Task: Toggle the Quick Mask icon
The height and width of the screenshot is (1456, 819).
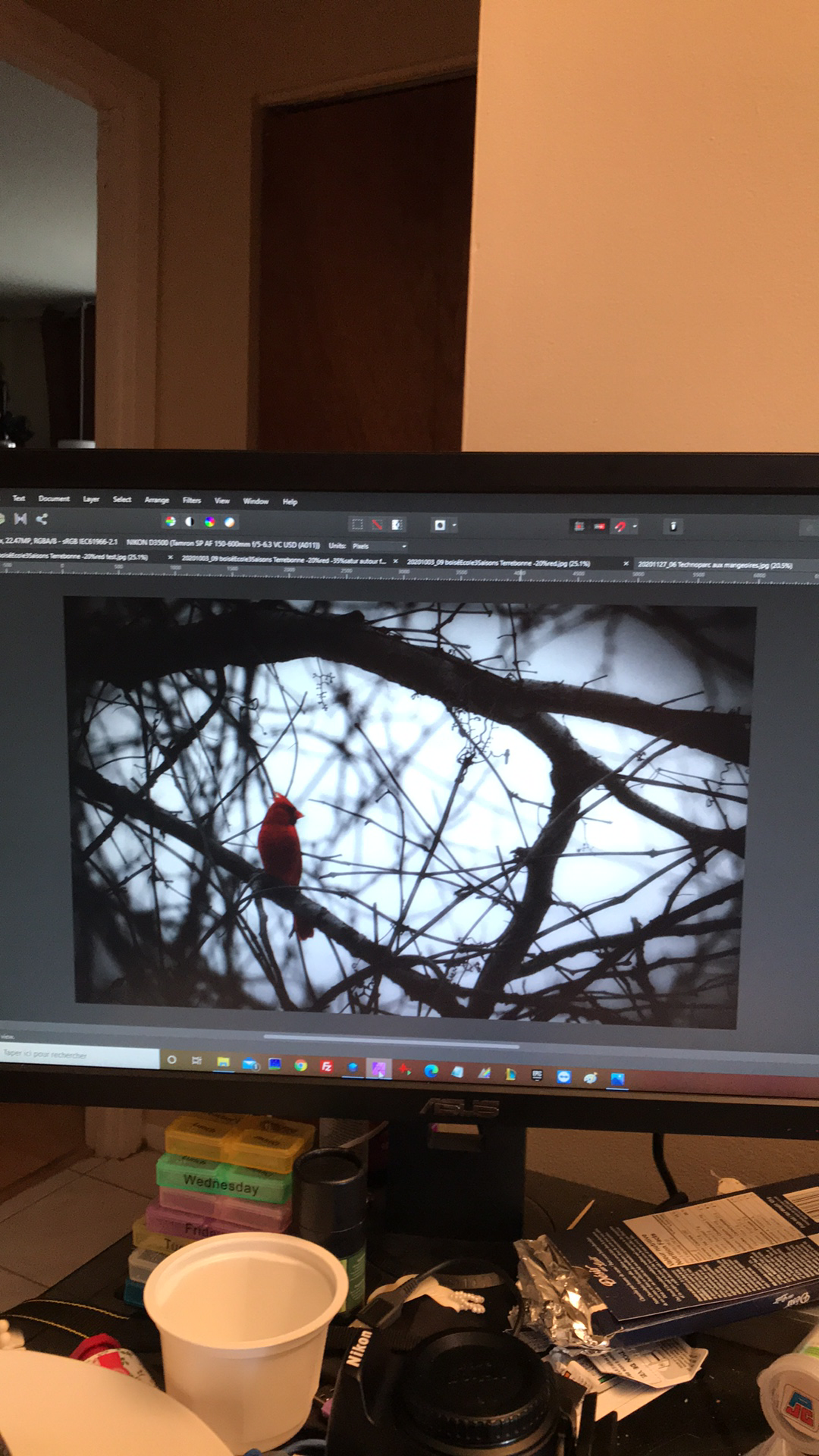Action: (439, 525)
